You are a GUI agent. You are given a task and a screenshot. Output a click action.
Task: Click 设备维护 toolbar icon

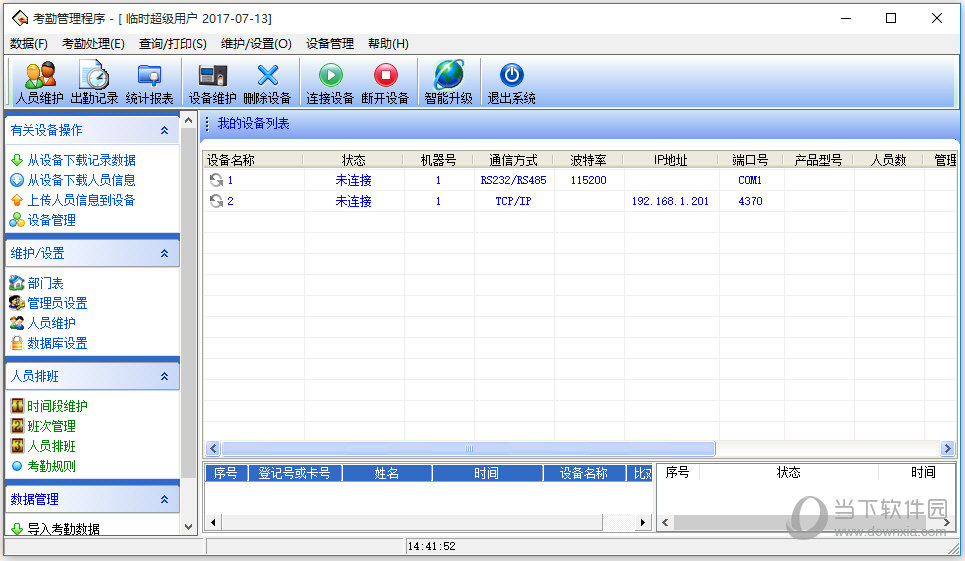(212, 82)
